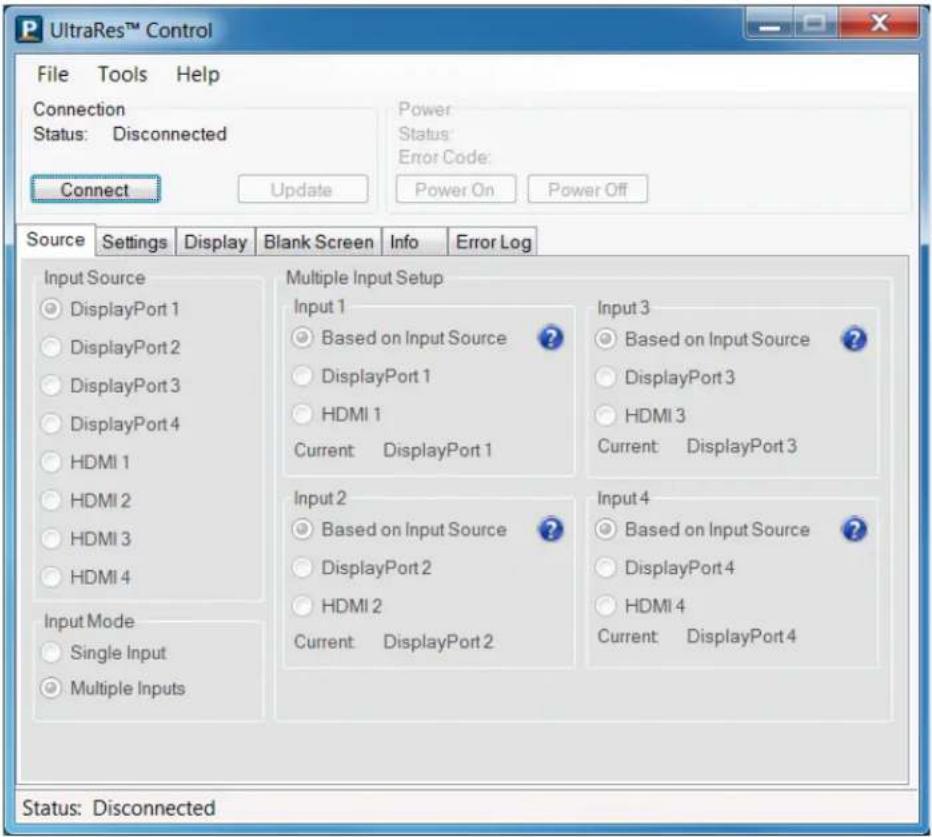
Task: Open the Help menu
Action: tap(198, 74)
